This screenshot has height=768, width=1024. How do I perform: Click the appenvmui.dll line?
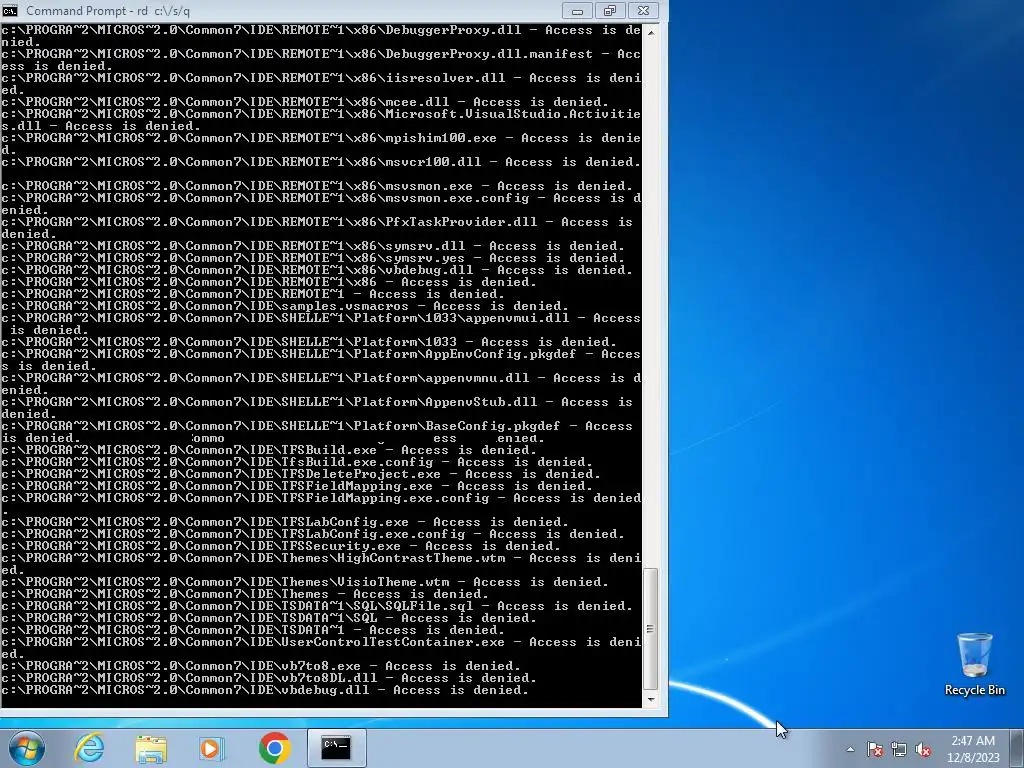point(321,324)
